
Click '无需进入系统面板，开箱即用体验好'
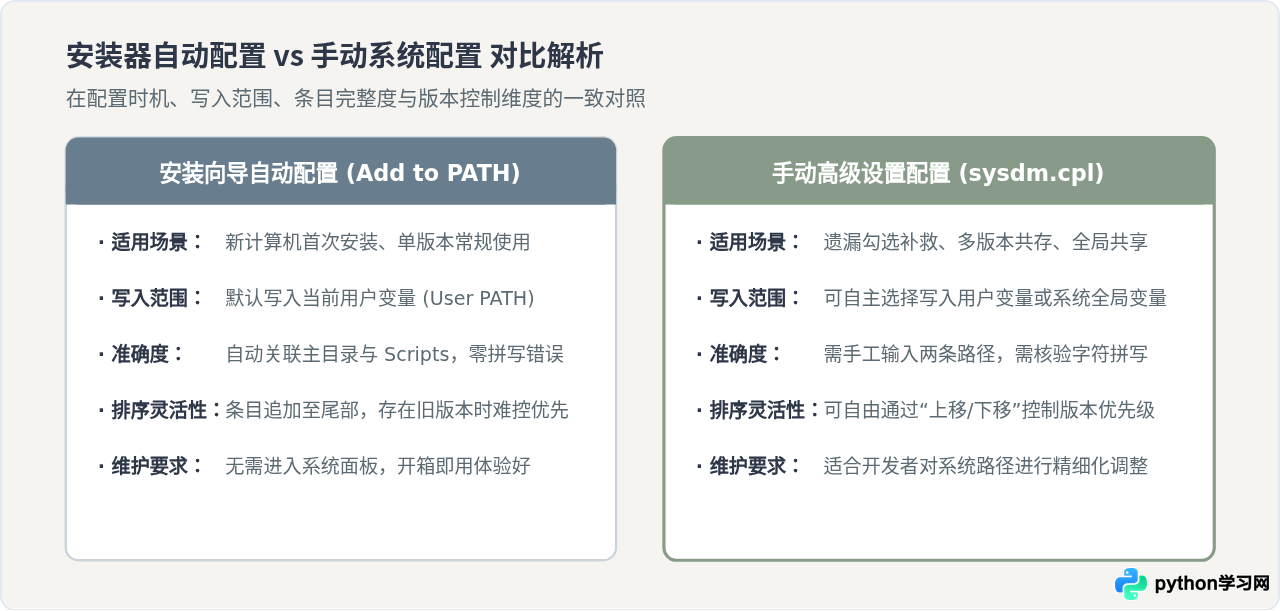(378, 466)
